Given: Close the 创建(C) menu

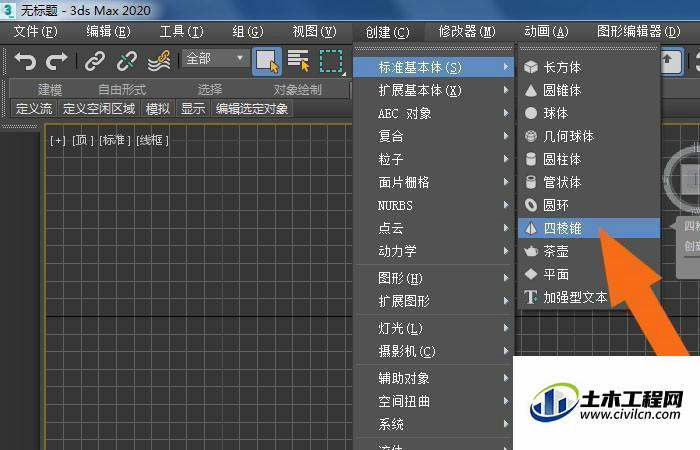Looking at the screenshot, I should click(387, 32).
